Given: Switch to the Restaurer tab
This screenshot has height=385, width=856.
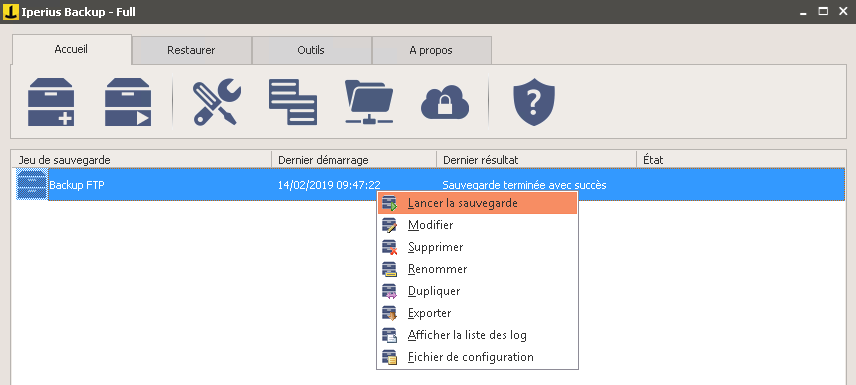Looking at the screenshot, I should 192,50.
